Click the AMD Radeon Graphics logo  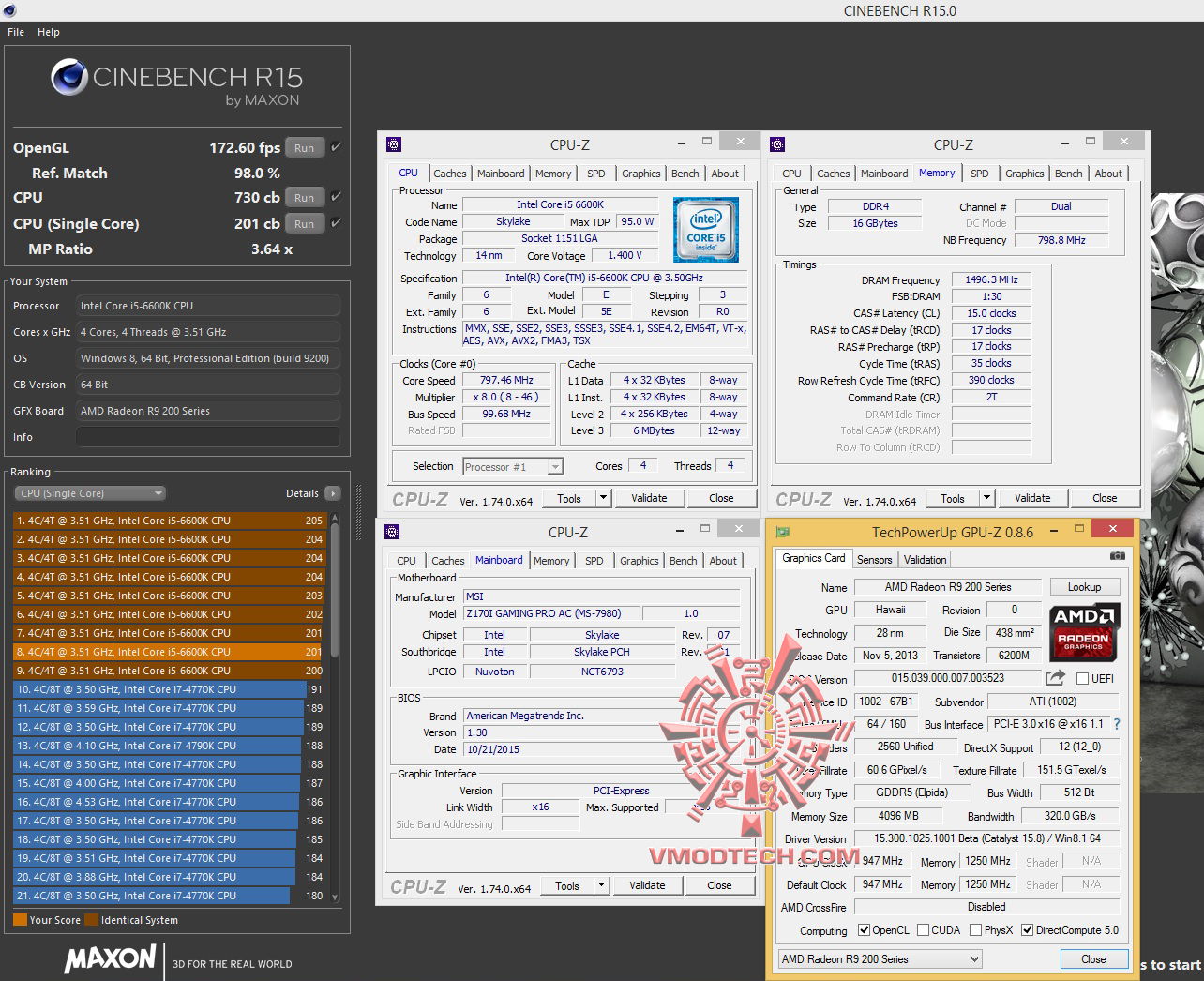tap(1083, 631)
